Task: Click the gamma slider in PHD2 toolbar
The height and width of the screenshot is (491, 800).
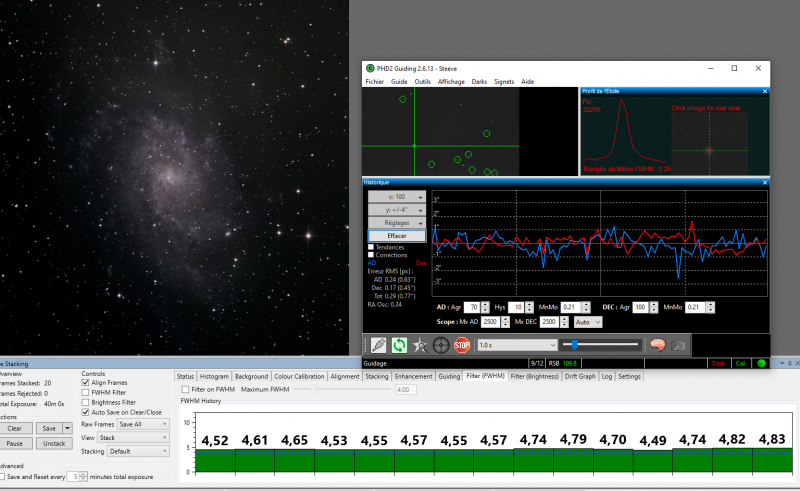Action: point(600,345)
